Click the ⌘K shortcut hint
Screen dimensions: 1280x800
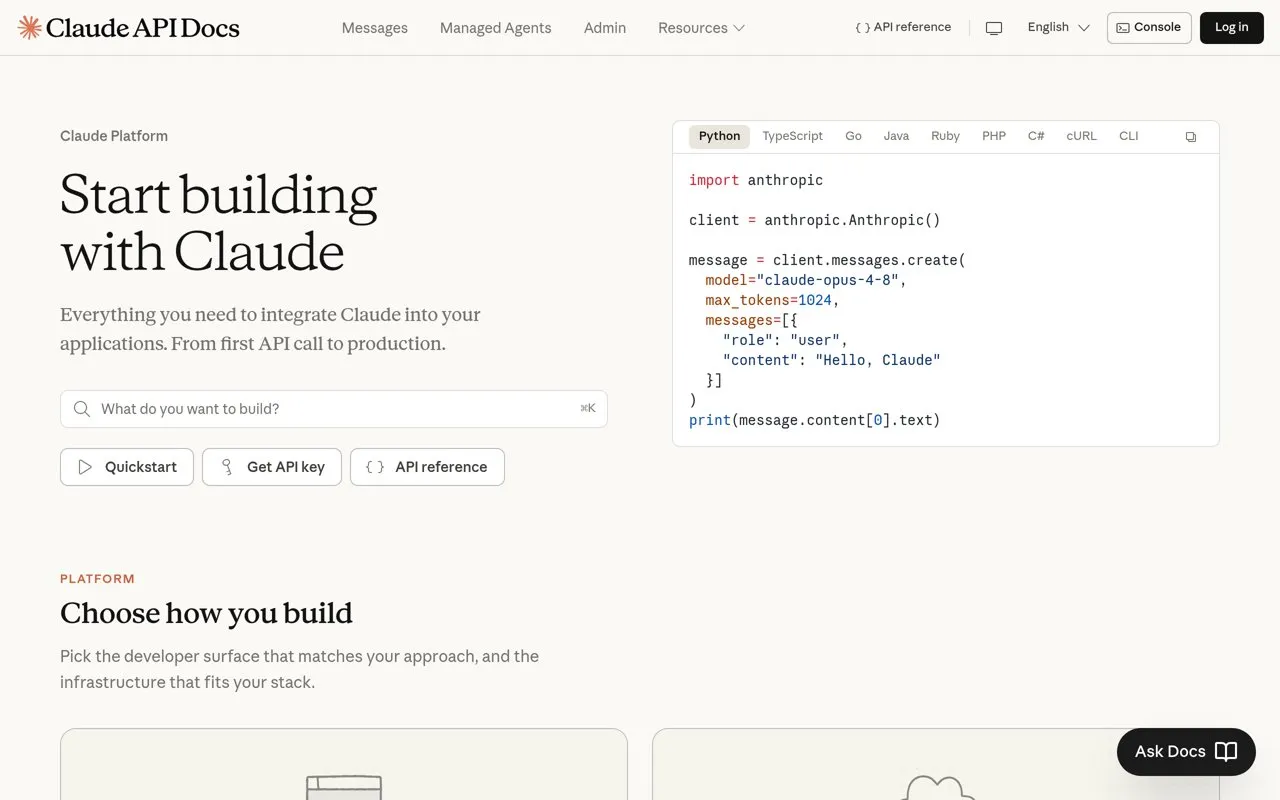coord(588,408)
